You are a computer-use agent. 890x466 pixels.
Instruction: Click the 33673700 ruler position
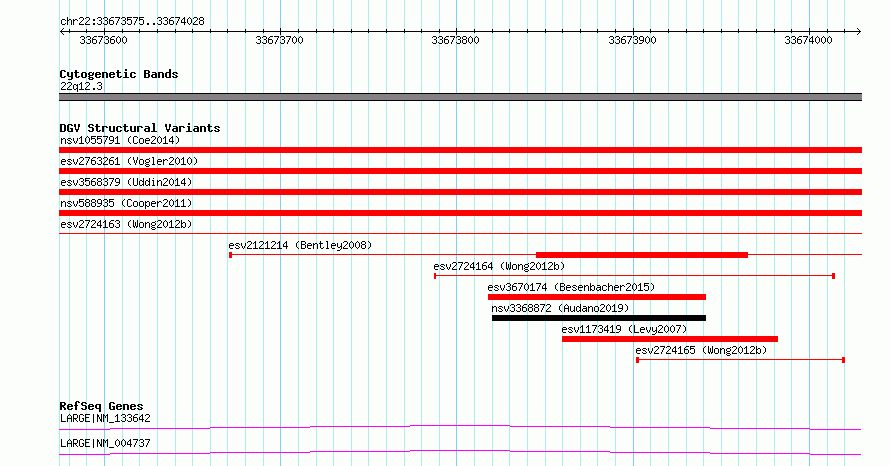coord(279,40)
